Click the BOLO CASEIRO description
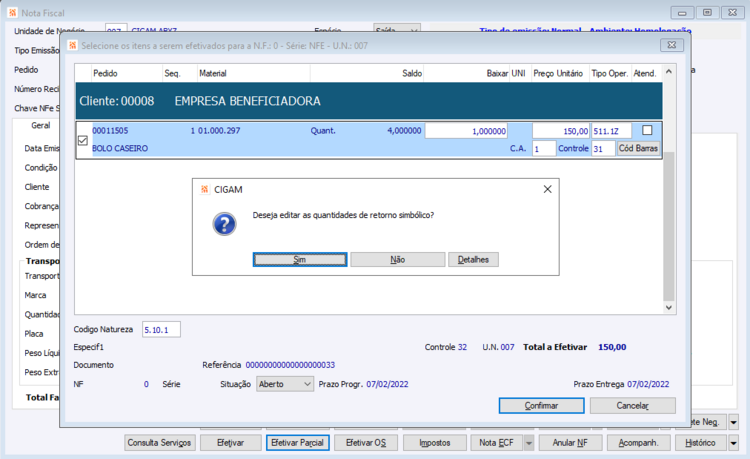This screenshot has width=750, height=459. [120, 148]
